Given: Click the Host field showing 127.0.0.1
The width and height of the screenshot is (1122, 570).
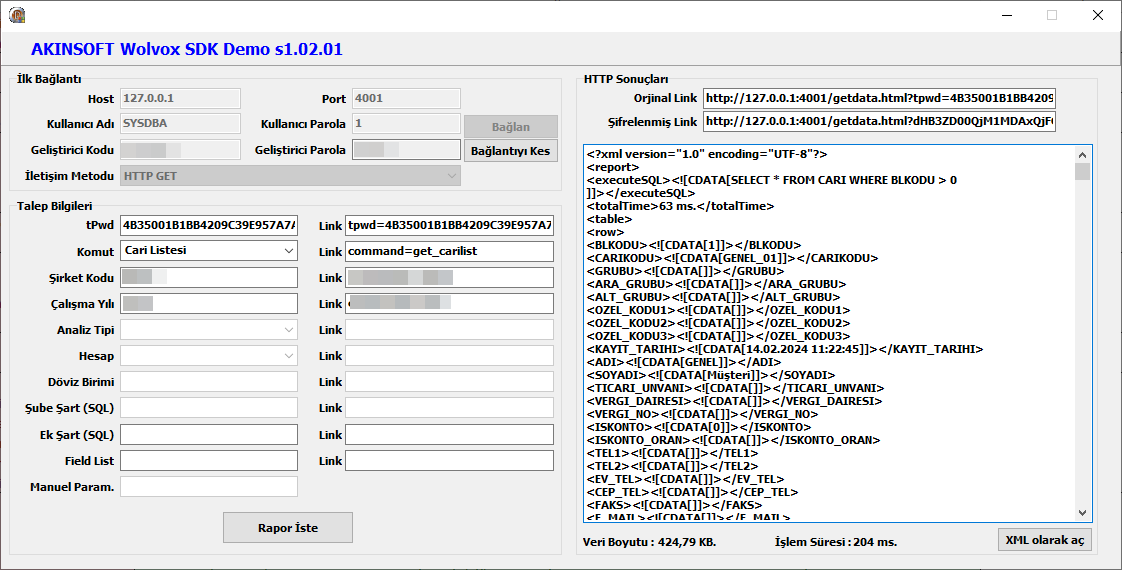Looking at the screenshot, I should click(180, 98).
